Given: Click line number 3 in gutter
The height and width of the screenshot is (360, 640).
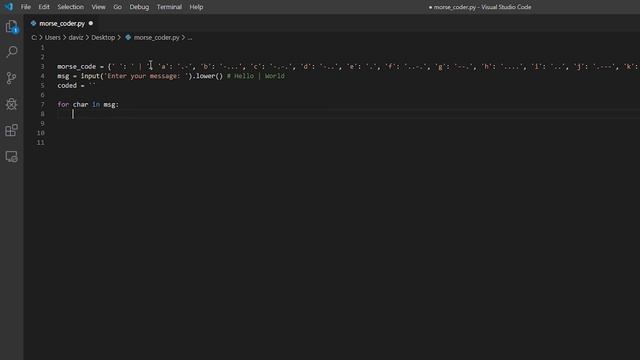Looking at the screenshot, I should point(42,67).
